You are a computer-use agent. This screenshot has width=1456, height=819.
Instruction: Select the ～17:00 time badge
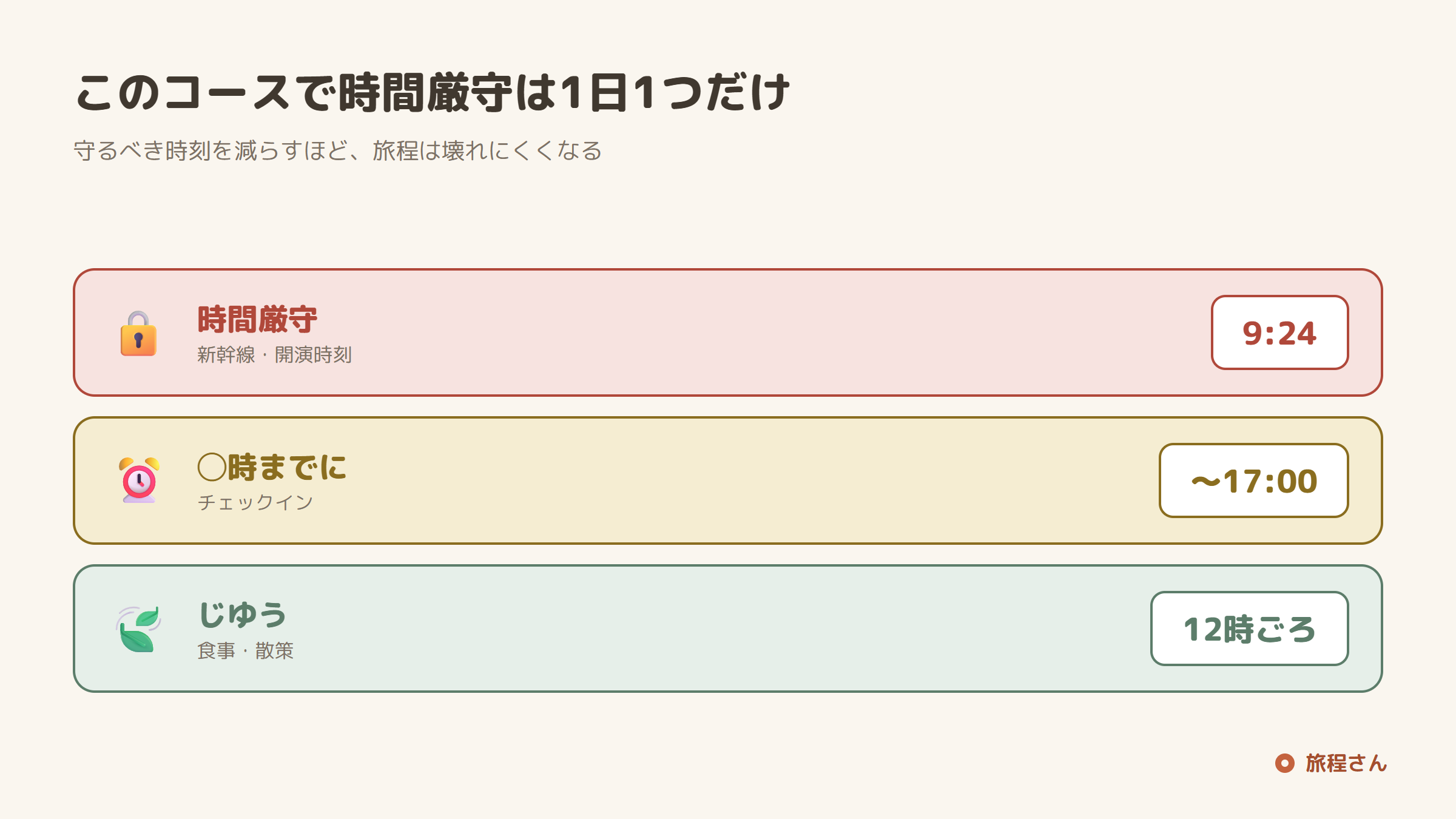coord(1254,480)
